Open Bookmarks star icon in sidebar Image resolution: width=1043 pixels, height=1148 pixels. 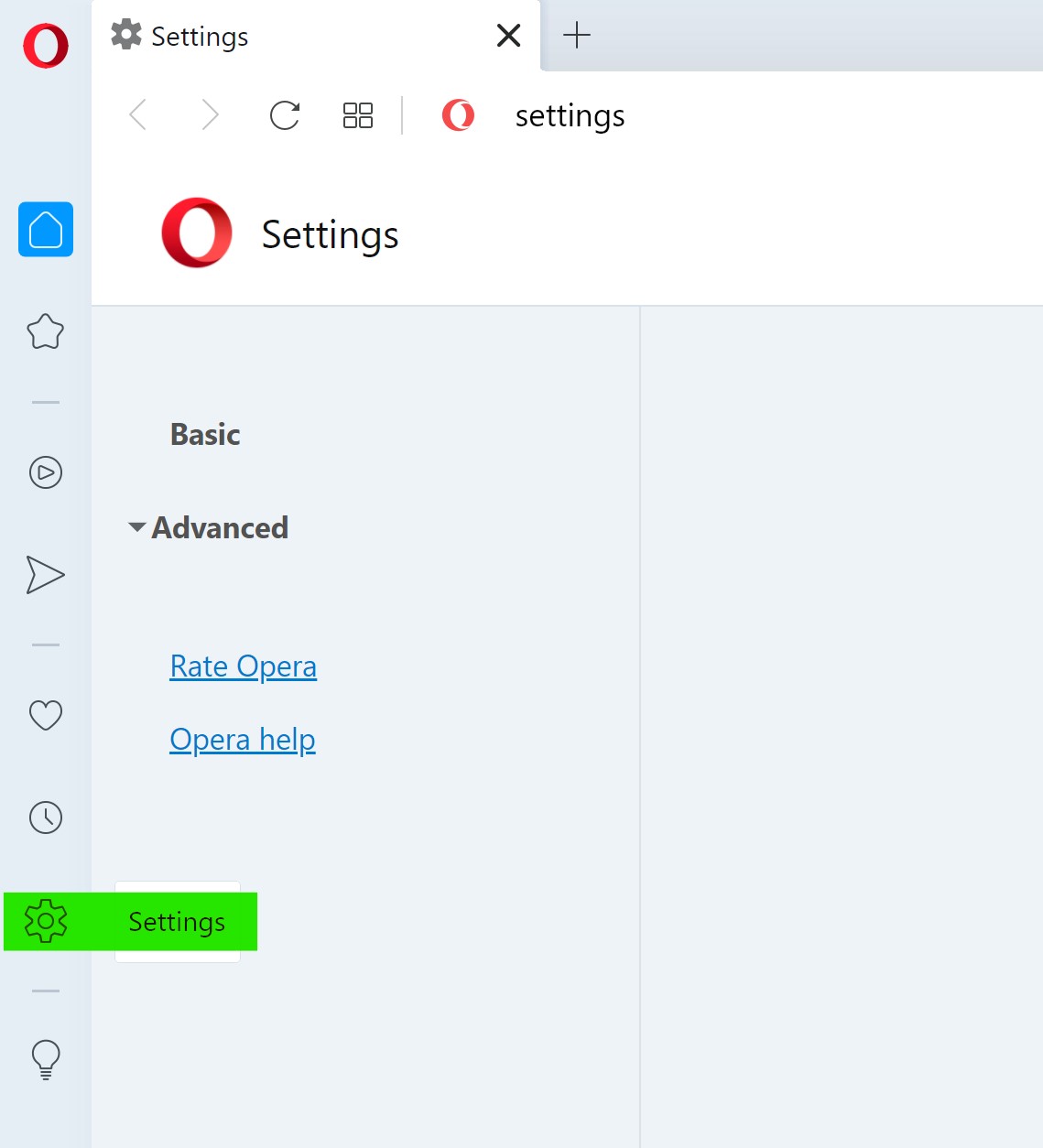(x=46, y=331)
